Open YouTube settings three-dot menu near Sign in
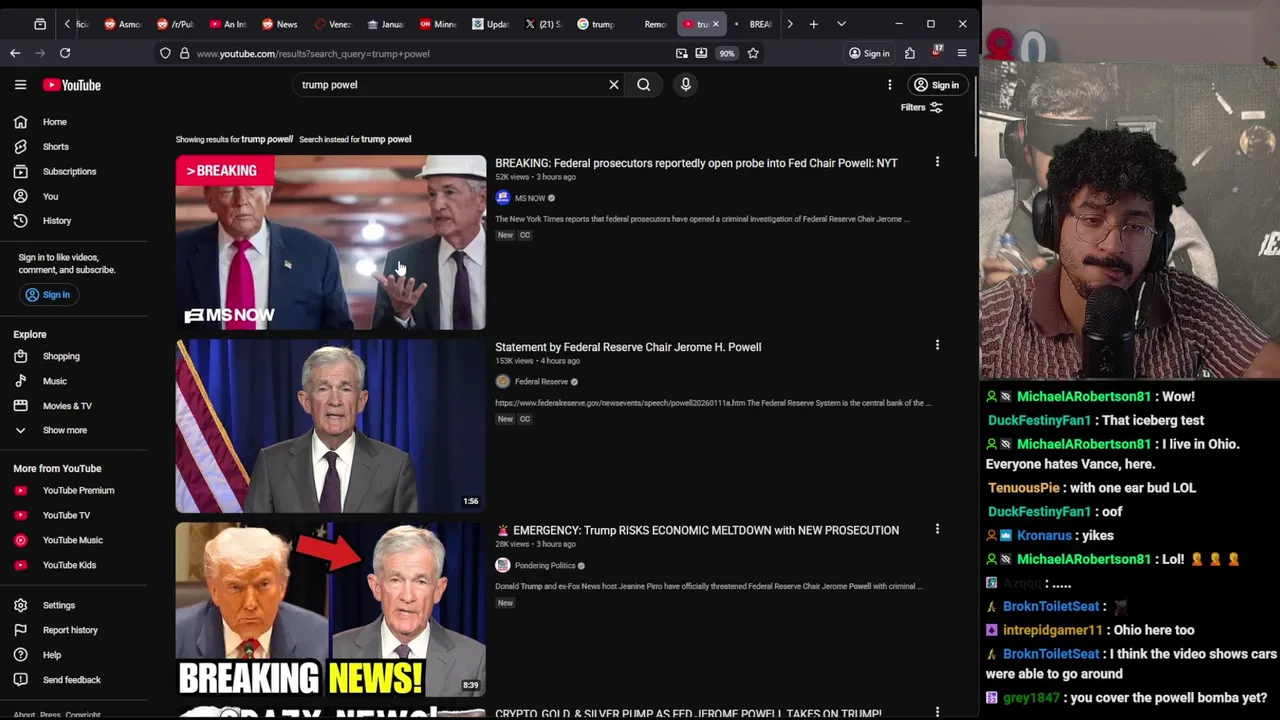The width and height of the screenshot is (1280, 720). [889, 85]
